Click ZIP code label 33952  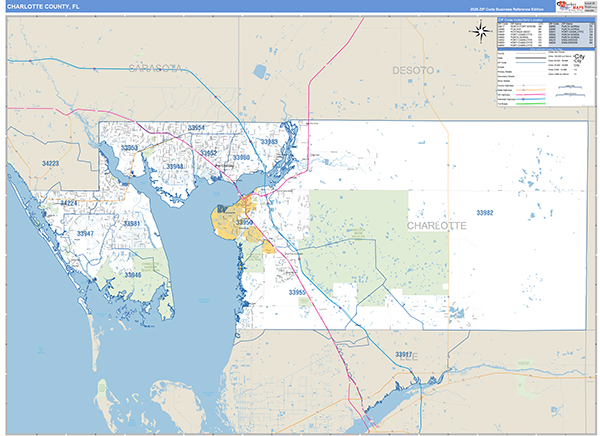coord(209,153)
